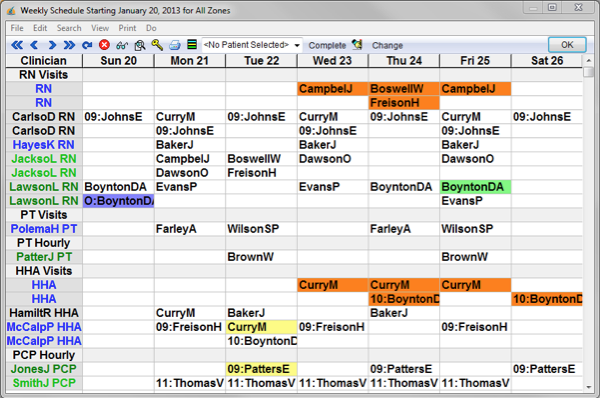
Task: Click the scrollbar down arrow
Action: tap(589, 387)
